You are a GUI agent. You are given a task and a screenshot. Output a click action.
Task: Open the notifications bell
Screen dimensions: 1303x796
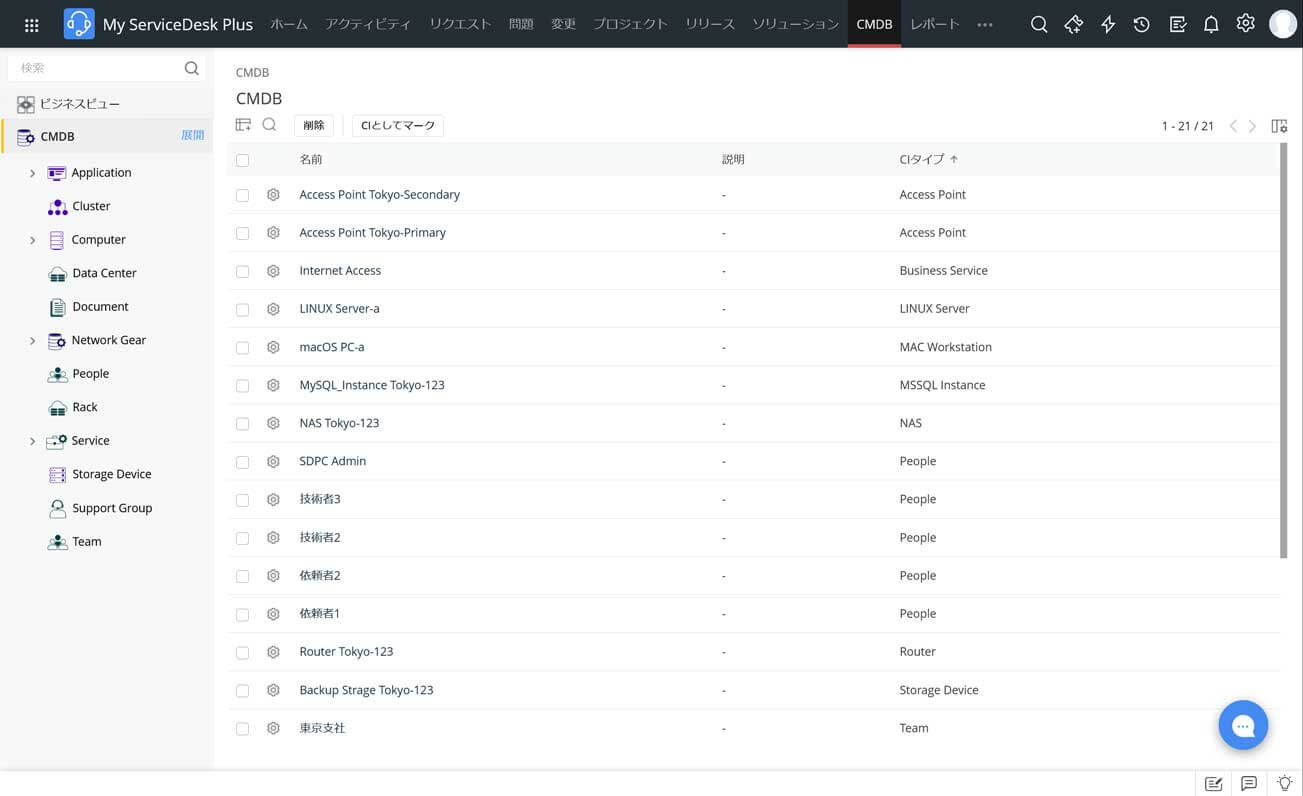point(1211,25)
